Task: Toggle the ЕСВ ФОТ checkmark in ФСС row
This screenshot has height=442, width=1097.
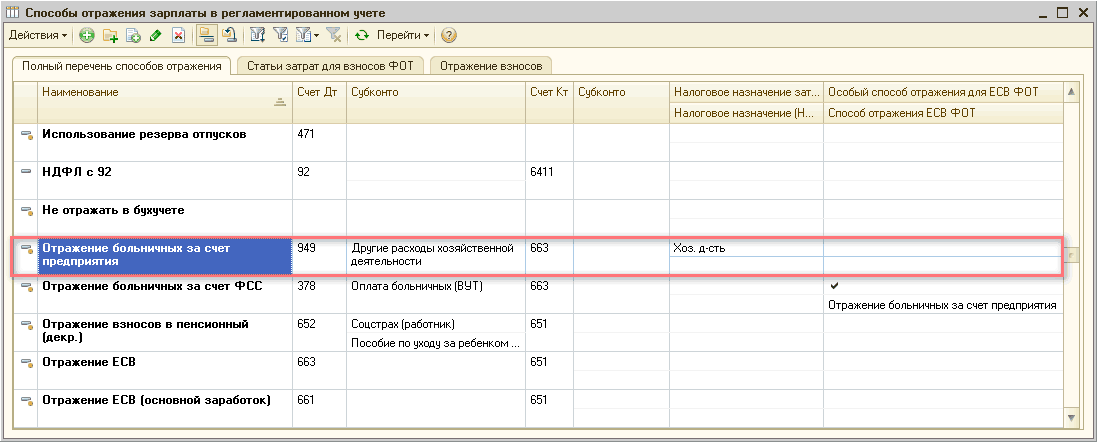Action: point(835,285)
